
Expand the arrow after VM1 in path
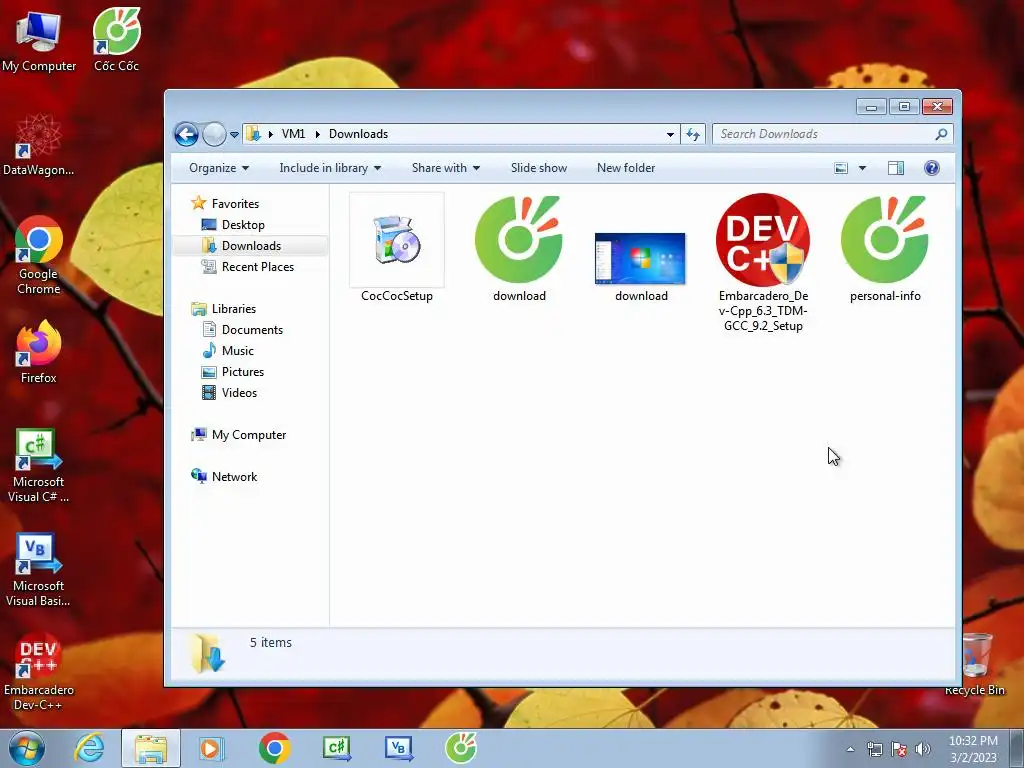(x=317, y=134)
